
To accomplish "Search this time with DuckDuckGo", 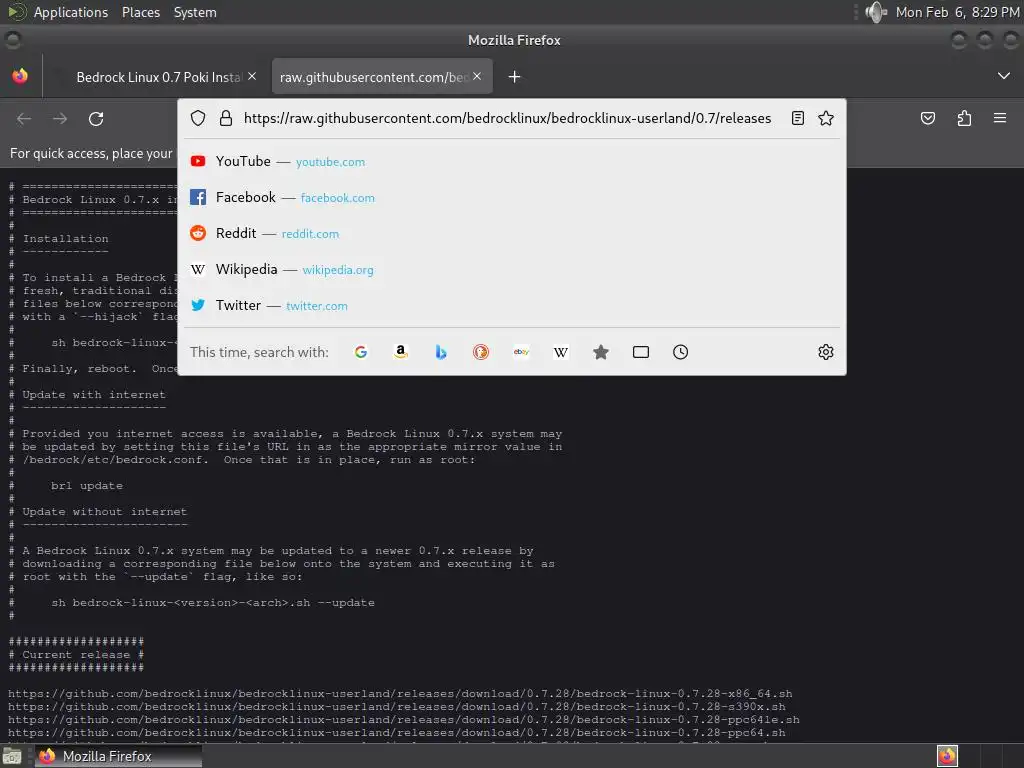I will point(481,352).
